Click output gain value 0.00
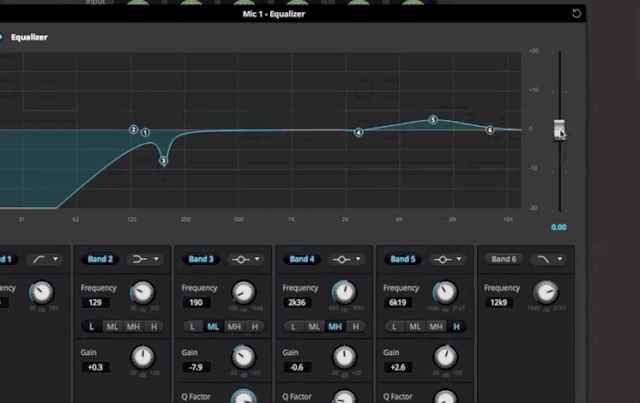This screenshot has width=640, height=403. pos(558,227)
